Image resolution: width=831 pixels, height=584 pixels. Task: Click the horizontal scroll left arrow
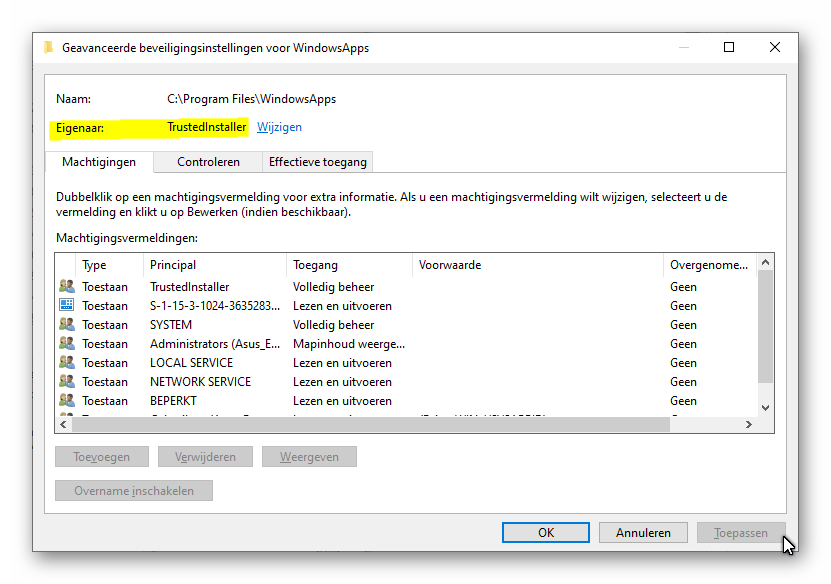tap(64, 424)
